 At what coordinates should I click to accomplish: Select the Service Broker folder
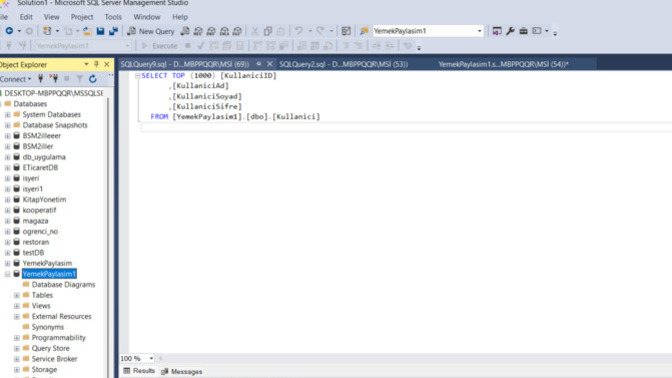point(54,359)
